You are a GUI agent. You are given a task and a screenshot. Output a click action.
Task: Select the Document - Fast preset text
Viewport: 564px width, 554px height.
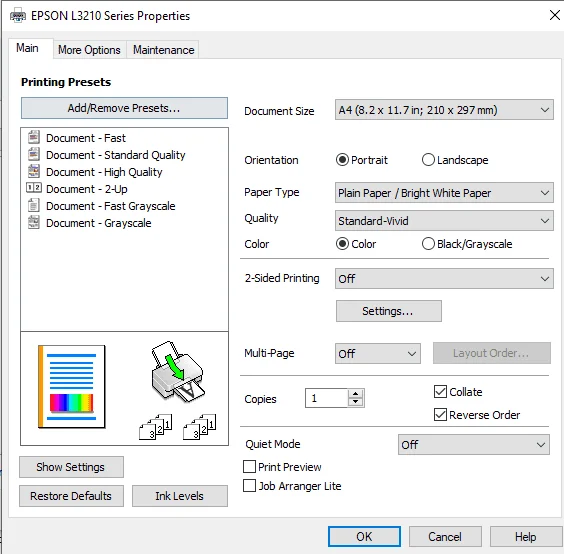86,138
